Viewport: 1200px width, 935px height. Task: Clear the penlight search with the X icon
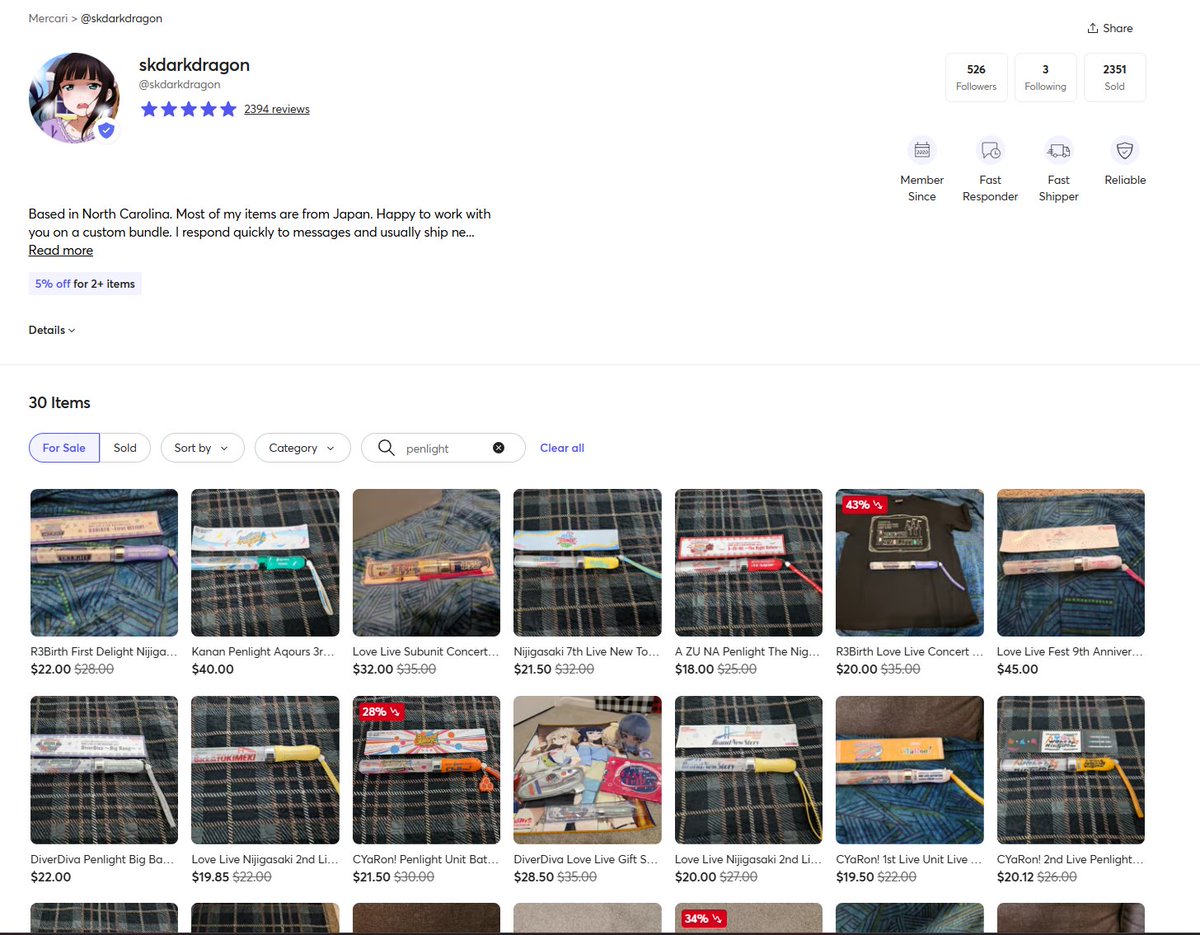pyautogui.click(x=498, y=448)
